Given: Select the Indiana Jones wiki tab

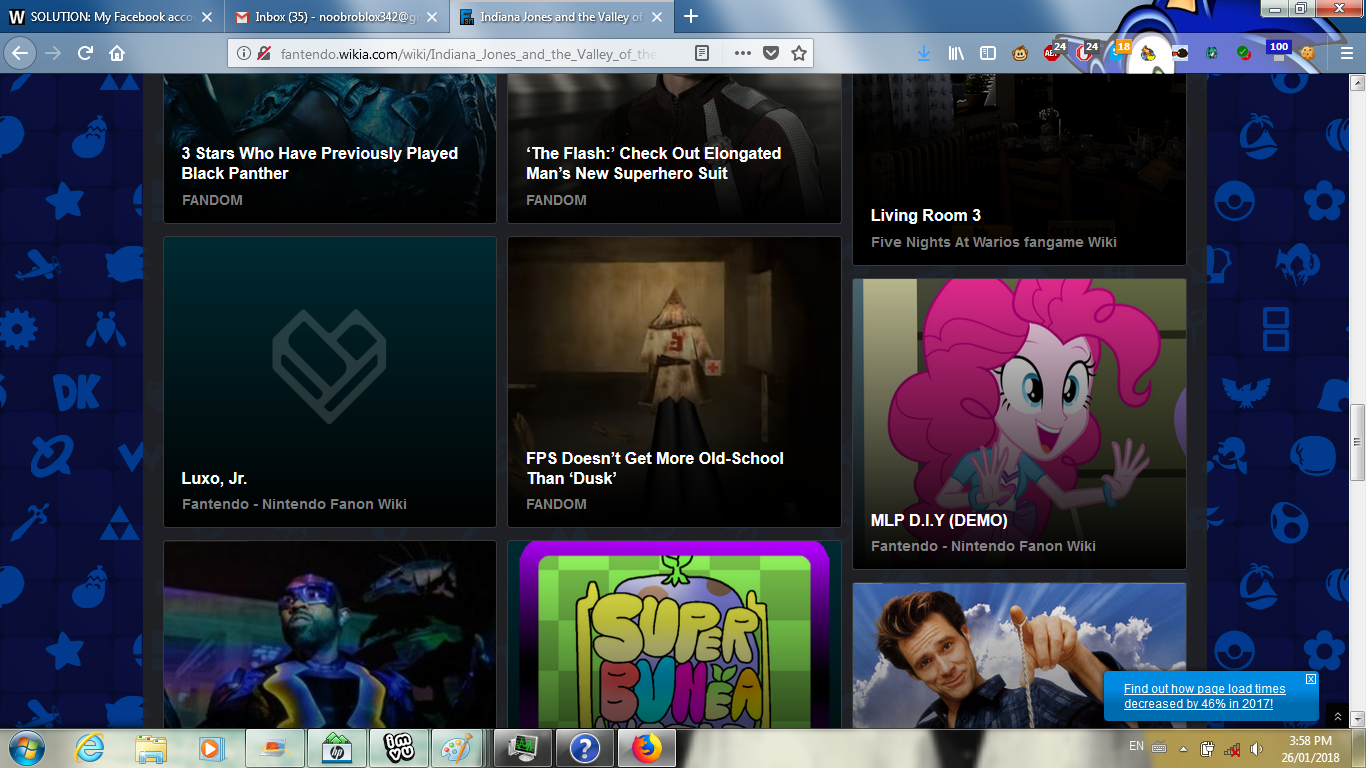Looking at the screenshot, I should (x=562, y=17).
